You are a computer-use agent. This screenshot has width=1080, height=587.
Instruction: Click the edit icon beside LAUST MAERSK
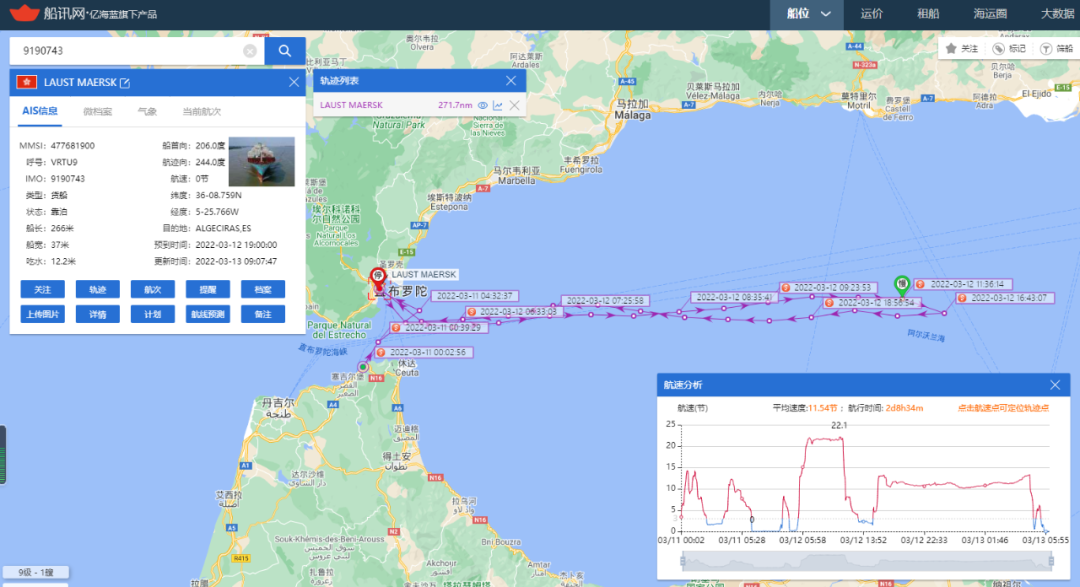coord(125,82)
